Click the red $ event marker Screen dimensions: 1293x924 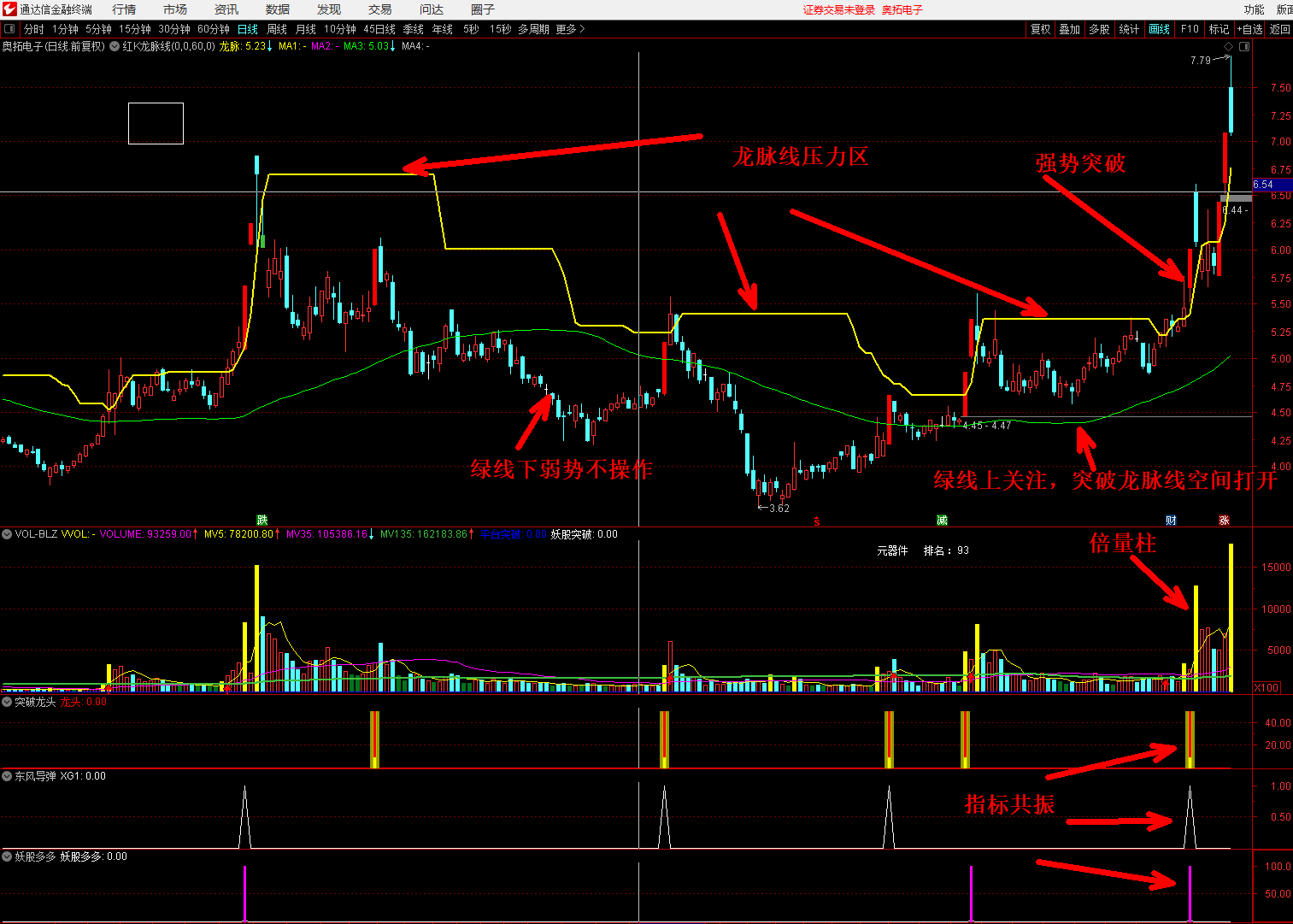[817, 521]
